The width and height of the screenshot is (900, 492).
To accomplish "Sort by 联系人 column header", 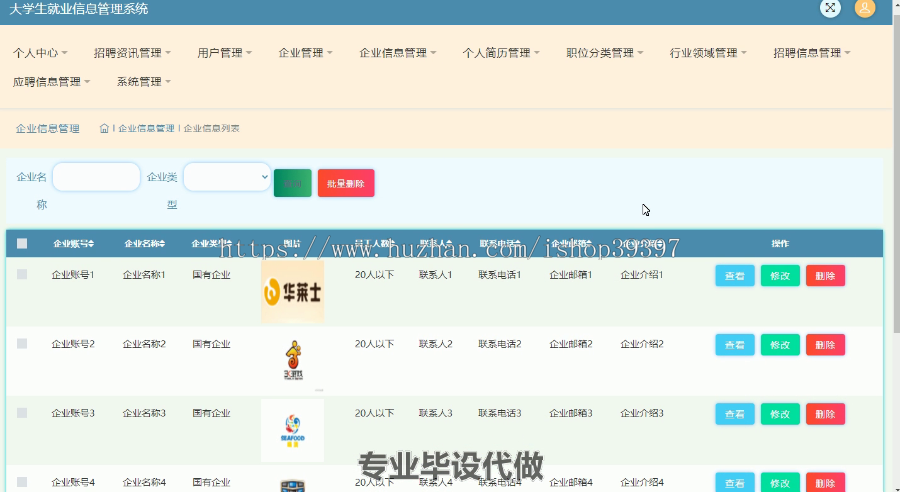I will [x=436, y=243].
